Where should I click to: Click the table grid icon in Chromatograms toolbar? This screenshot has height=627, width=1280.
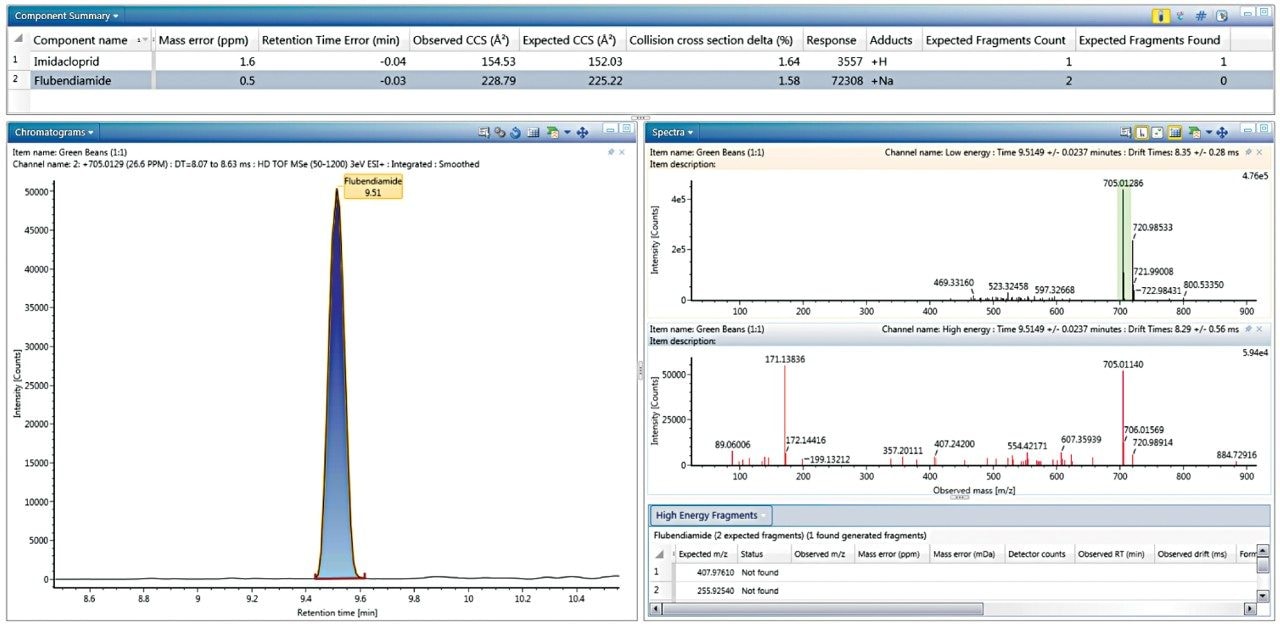pyautogui.click(x=533, y=132)
